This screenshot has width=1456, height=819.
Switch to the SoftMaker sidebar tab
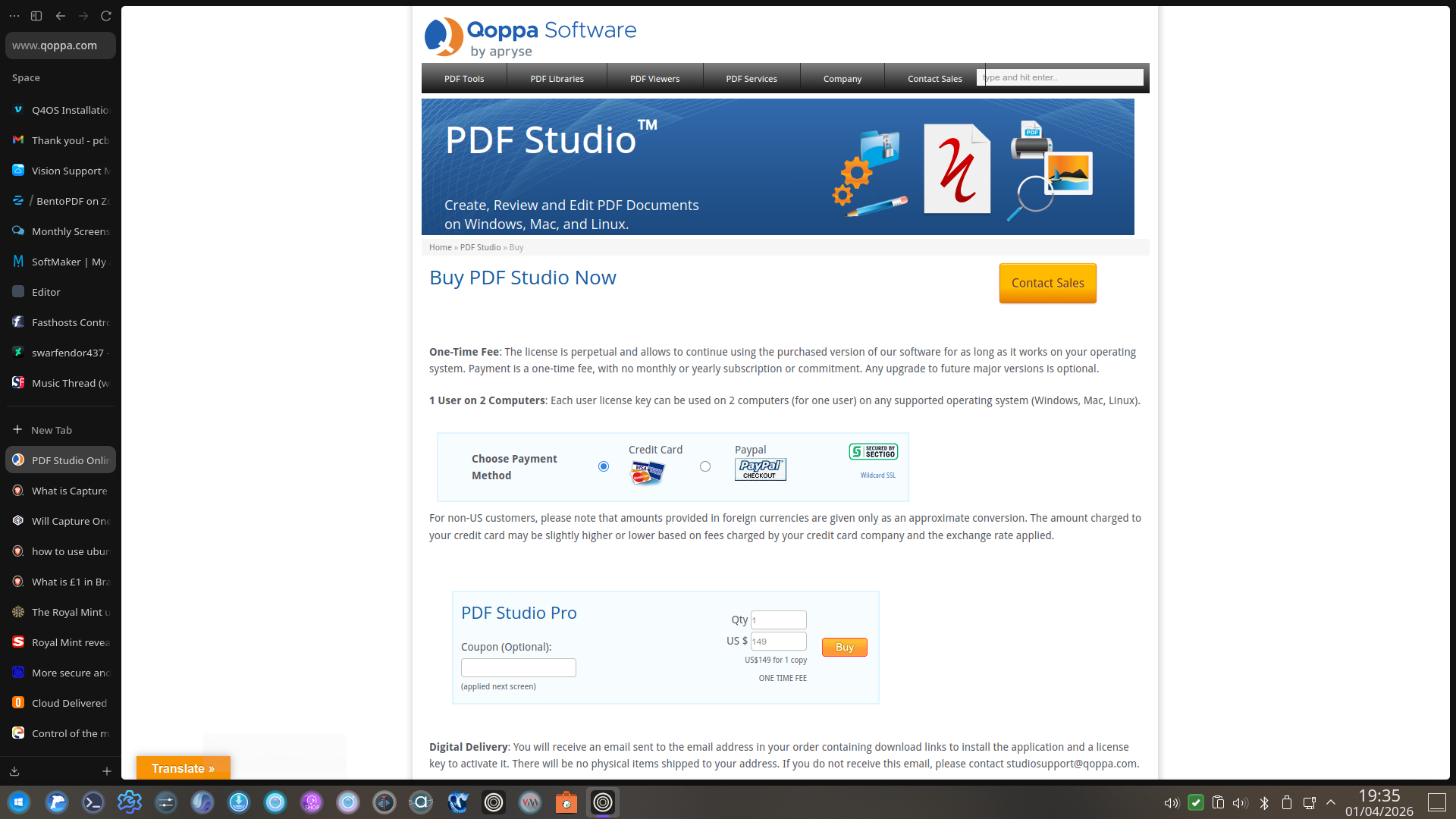click(x=61, y=262)
